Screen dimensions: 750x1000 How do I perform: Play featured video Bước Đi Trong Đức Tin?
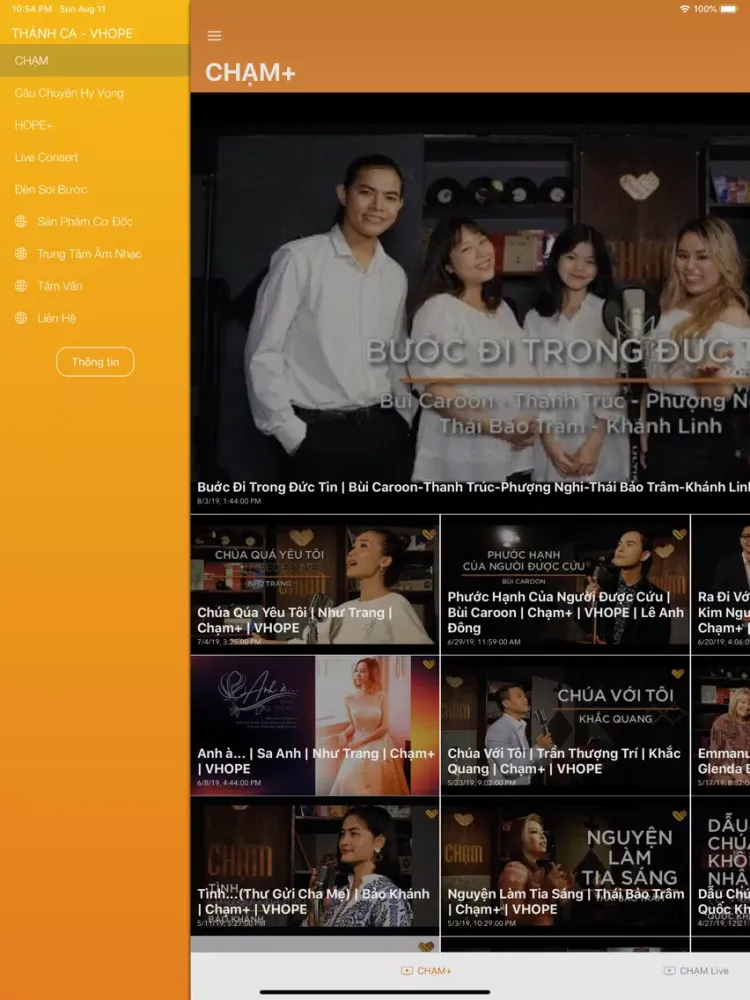coord(470,303)
